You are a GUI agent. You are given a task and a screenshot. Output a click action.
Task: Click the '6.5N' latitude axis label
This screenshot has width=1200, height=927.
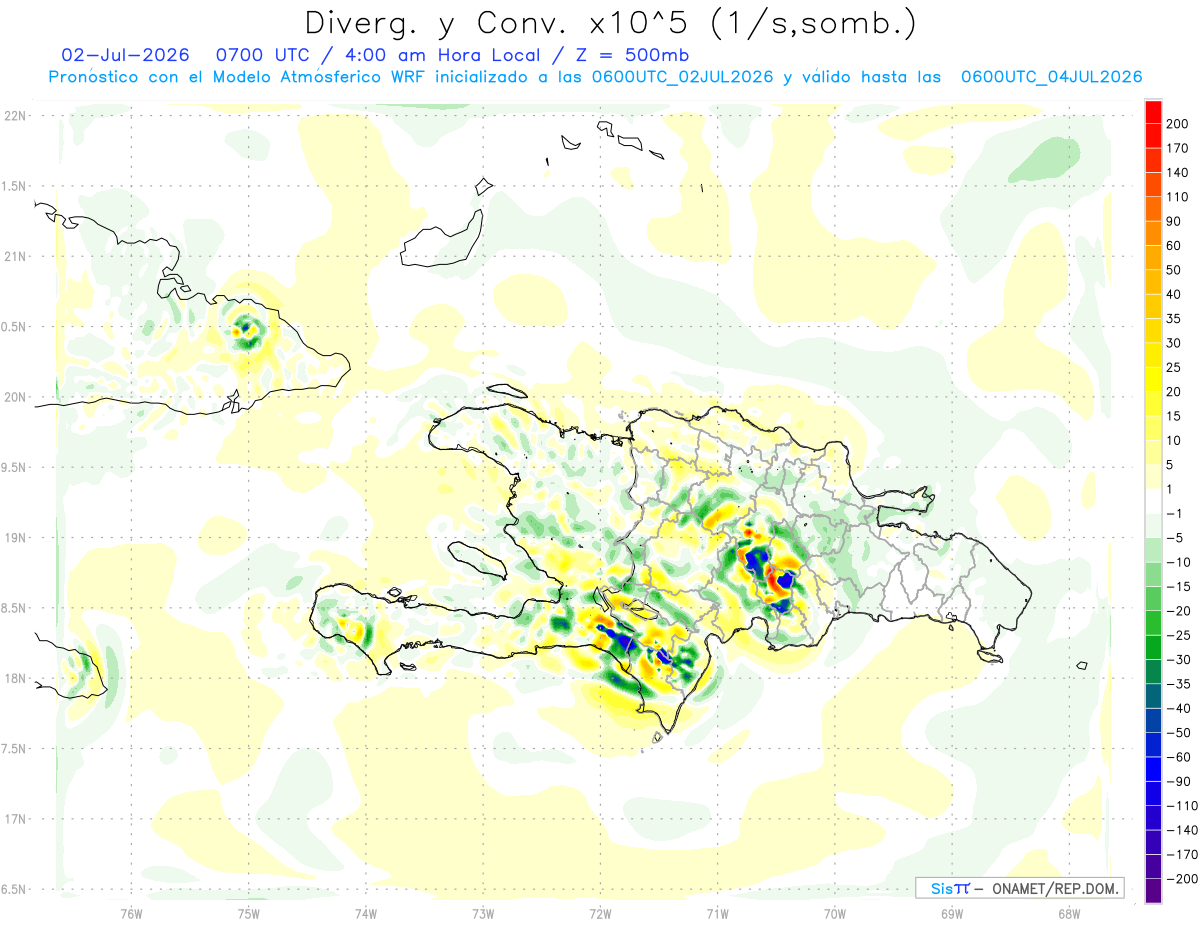(14, 889)
